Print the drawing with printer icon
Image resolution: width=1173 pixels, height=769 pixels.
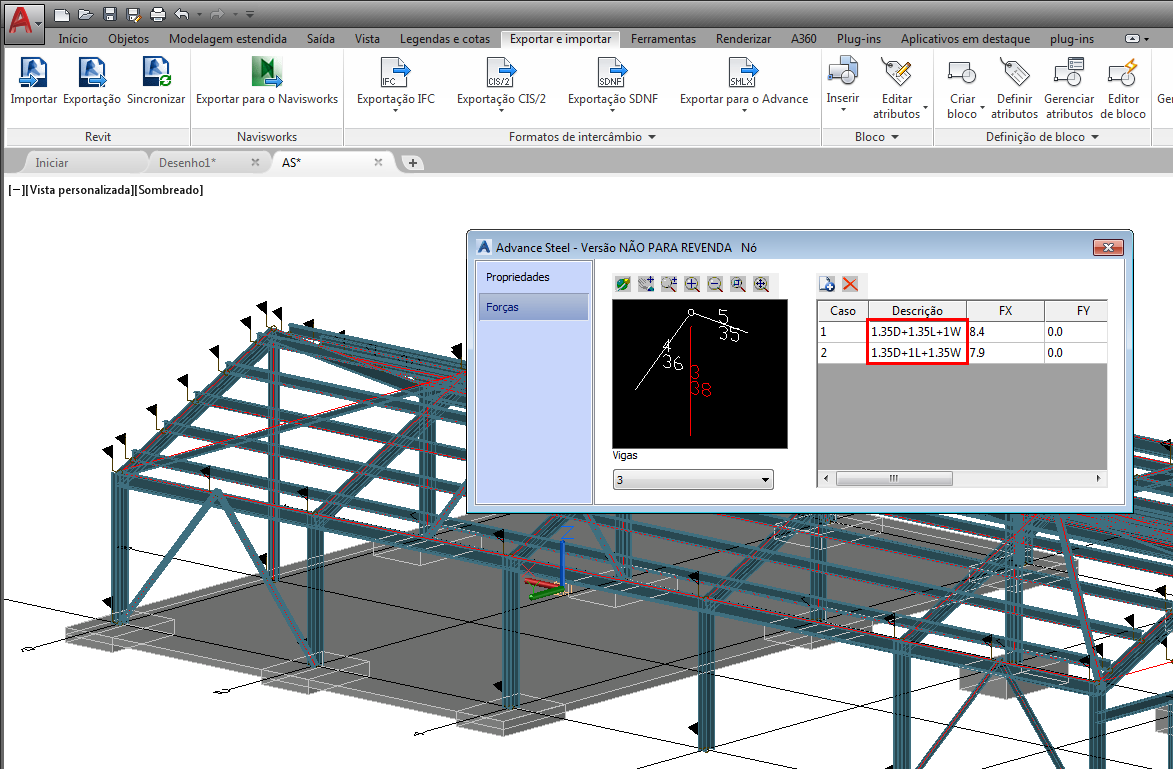coord(158,13)
